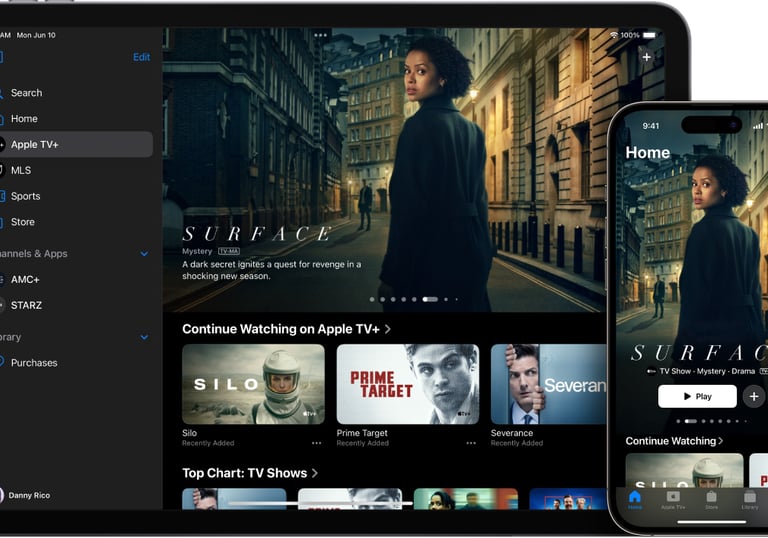
Task: Open third Top Chart show thumbnail
Action: [x=466, y=499]
